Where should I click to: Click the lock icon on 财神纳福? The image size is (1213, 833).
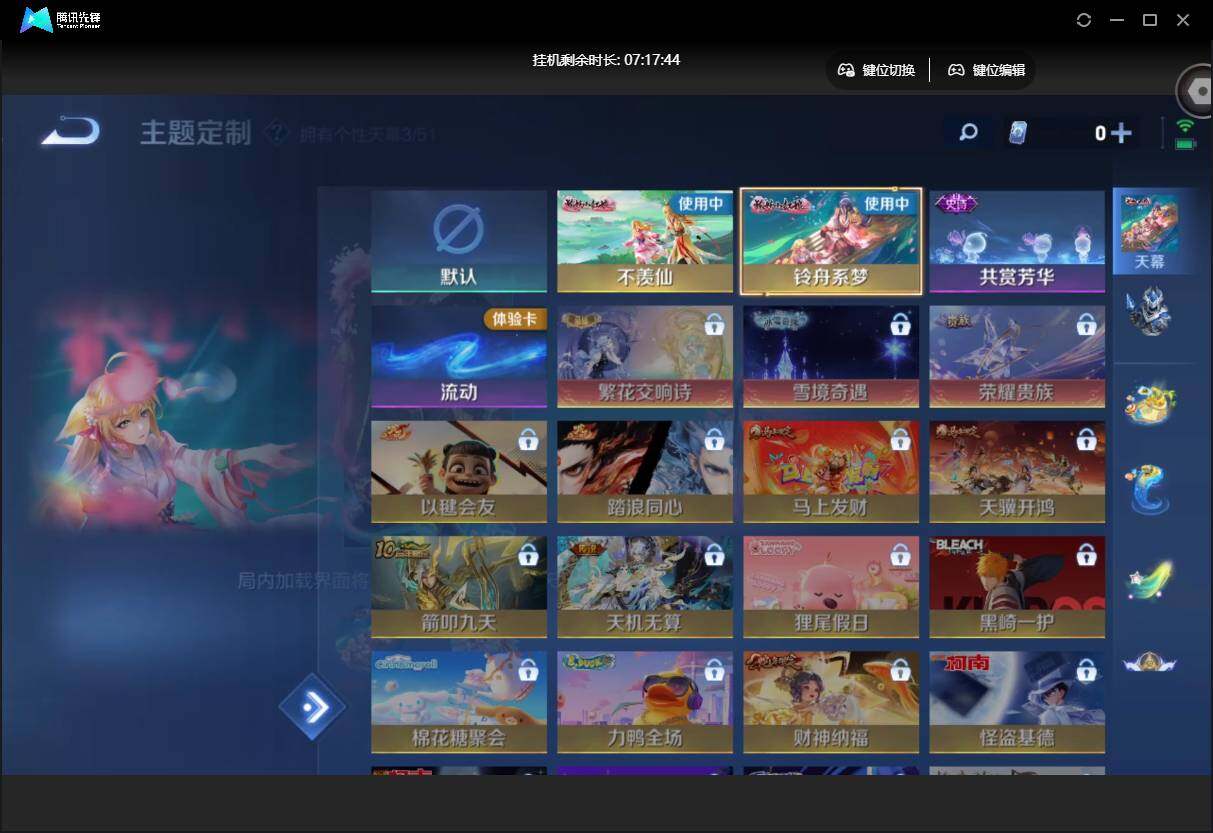tap(900, 670)
